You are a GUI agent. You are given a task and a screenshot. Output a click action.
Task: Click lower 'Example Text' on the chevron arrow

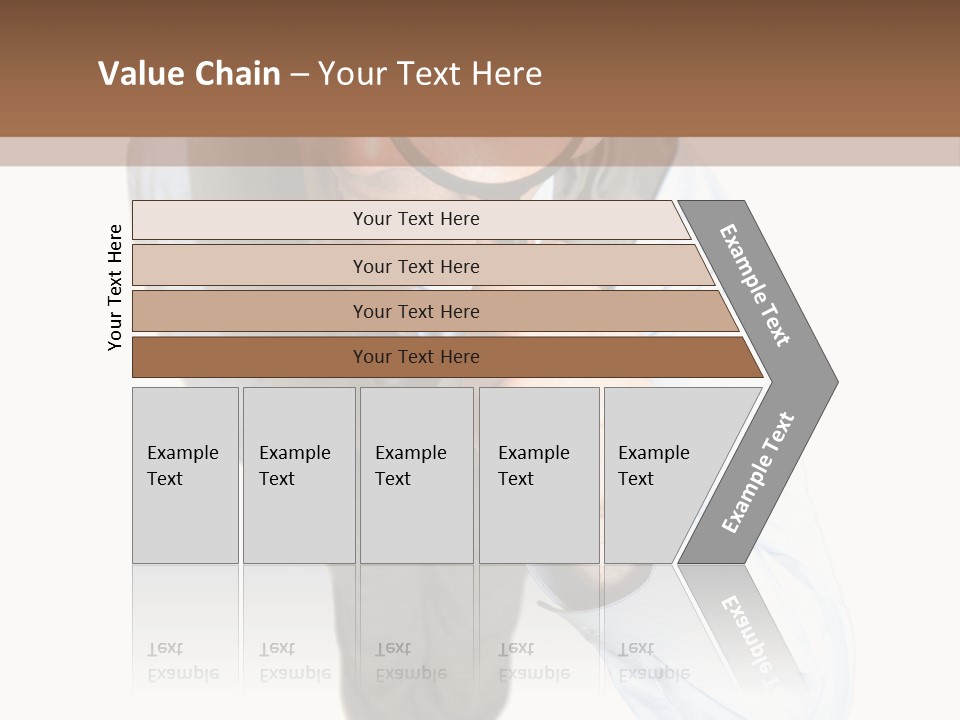[x=758, y=472]
